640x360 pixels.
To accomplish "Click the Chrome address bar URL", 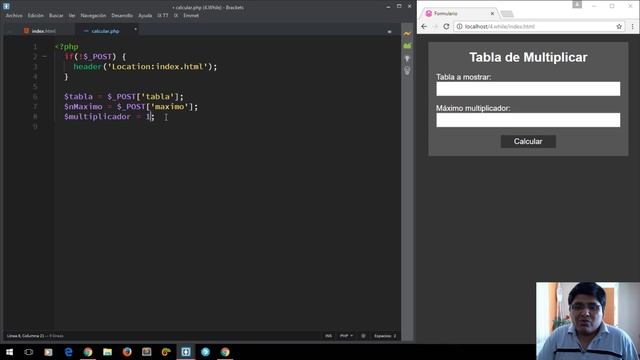I will (x=500, y=27).
